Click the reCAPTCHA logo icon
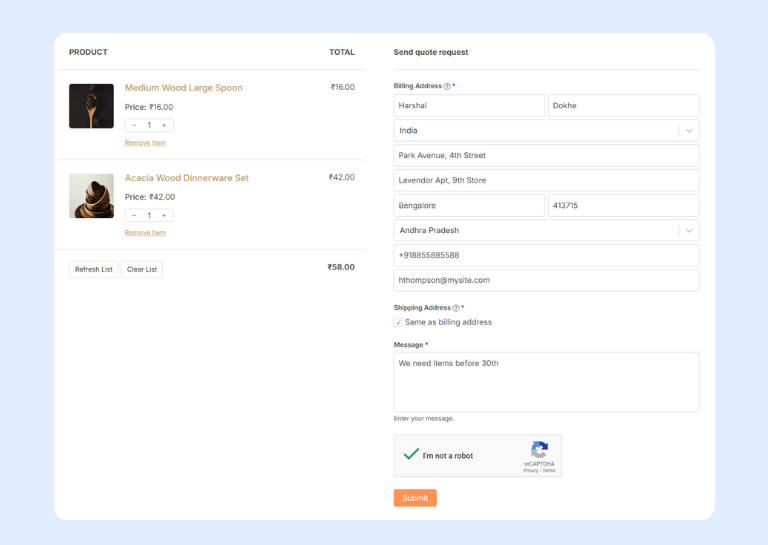Viewport: 768px width, 545px height. coord(539,450)
